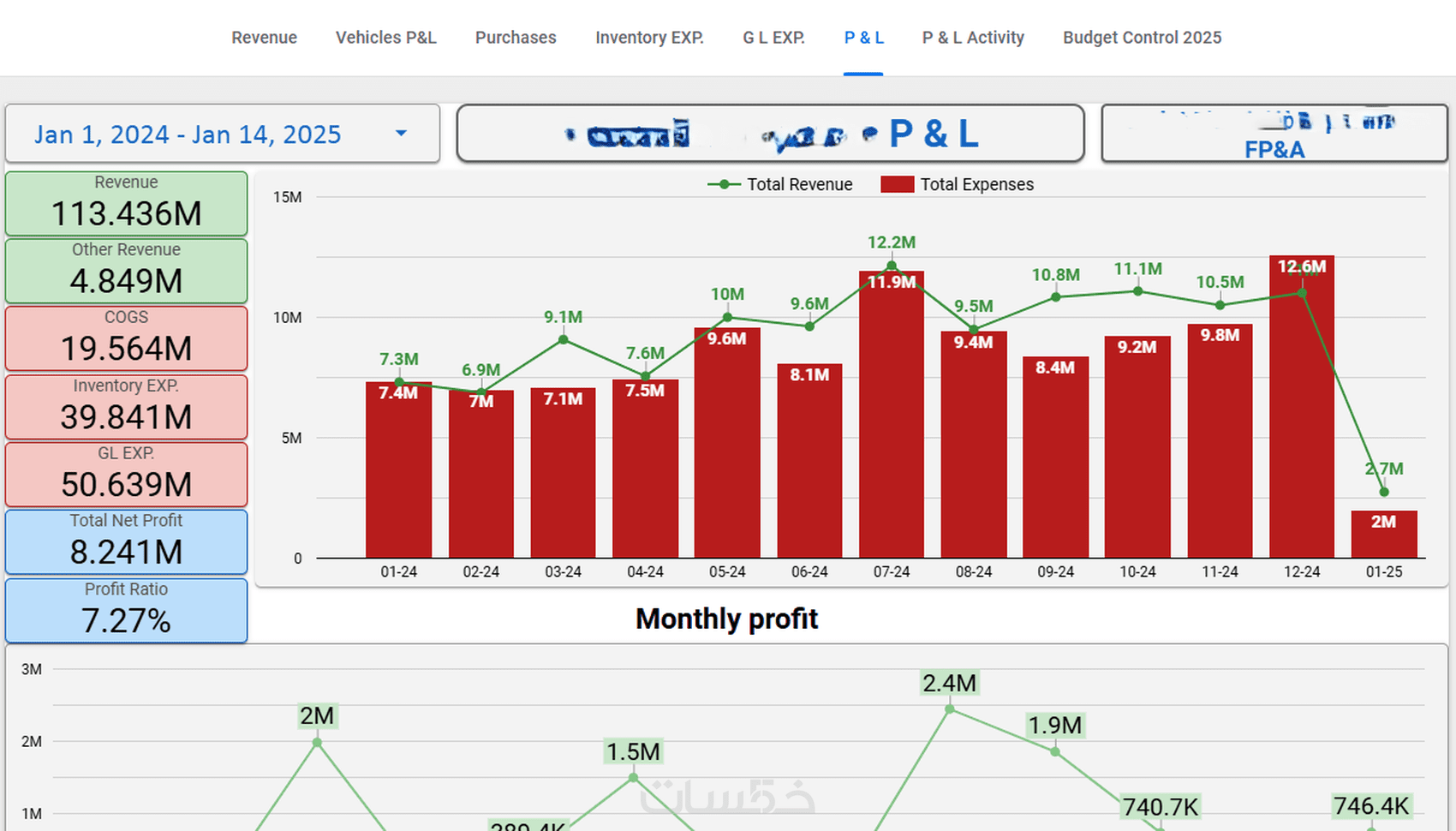1456x831 pixels.
Task: Click the 10.5M revenue point for 11-24
Action: 1220,305
